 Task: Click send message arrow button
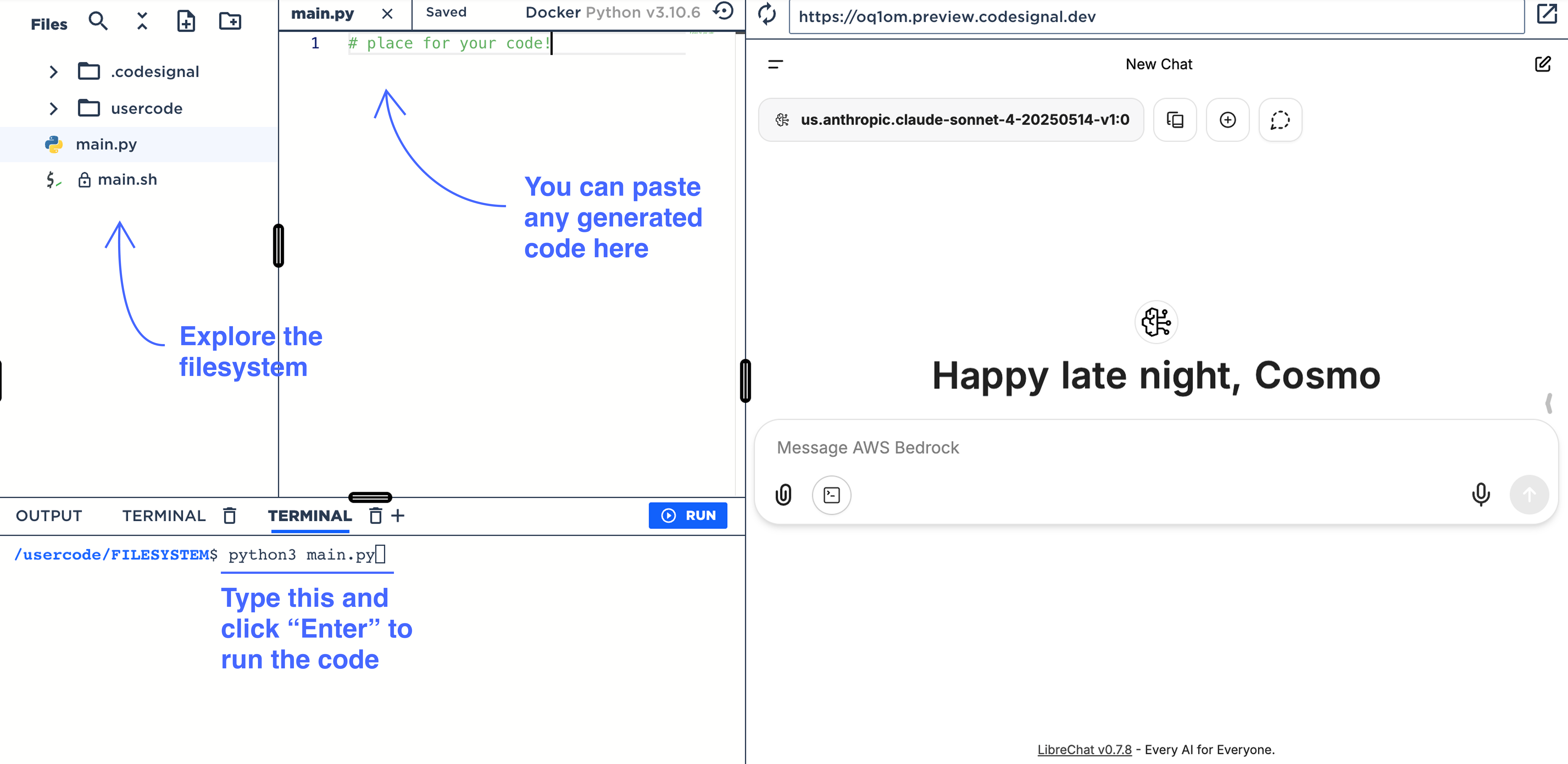1529,495
